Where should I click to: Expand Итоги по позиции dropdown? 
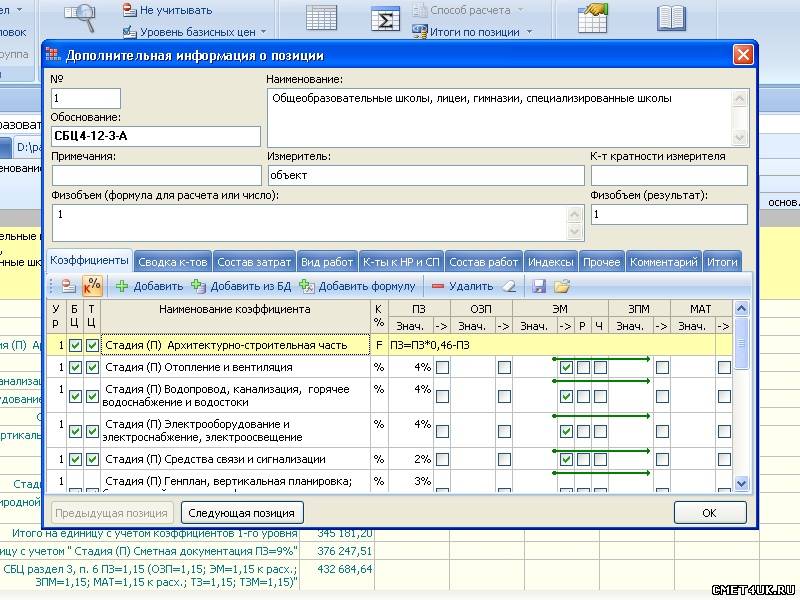coord(474,32)
